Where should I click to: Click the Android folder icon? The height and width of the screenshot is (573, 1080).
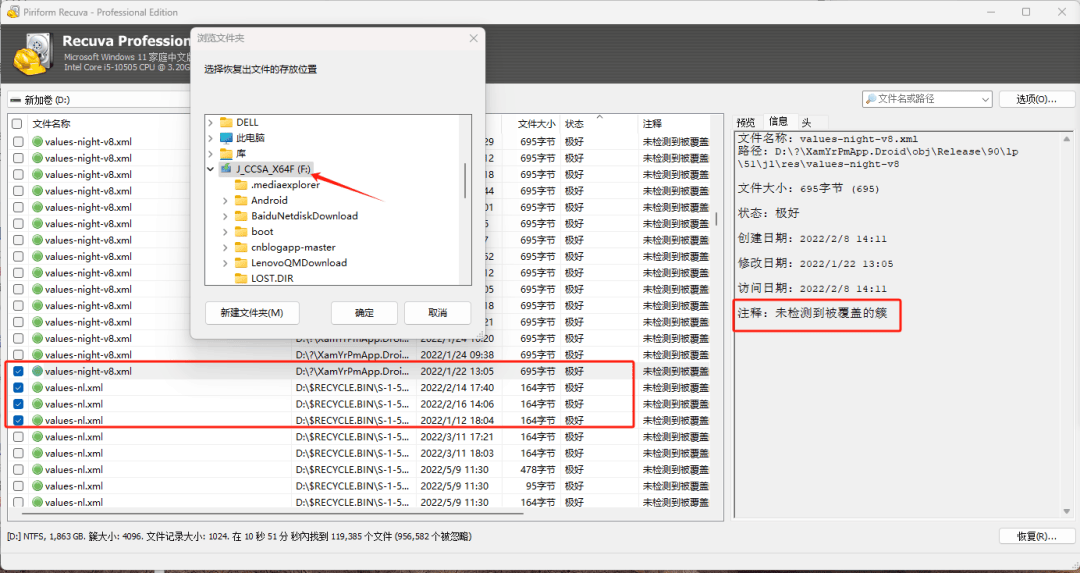pos(242,200)
